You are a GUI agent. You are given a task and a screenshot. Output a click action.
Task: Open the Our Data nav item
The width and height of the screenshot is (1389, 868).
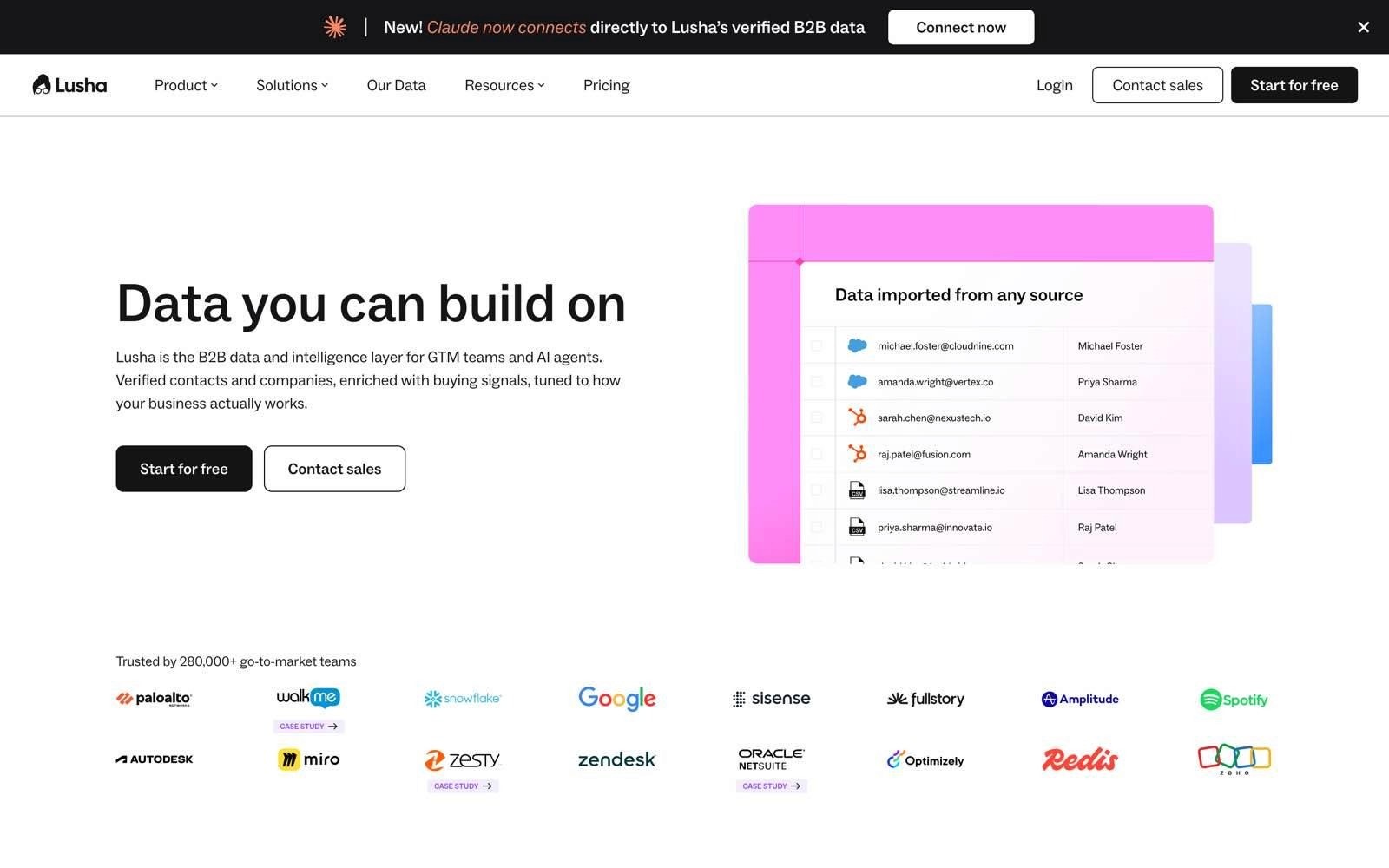(396, 85)
